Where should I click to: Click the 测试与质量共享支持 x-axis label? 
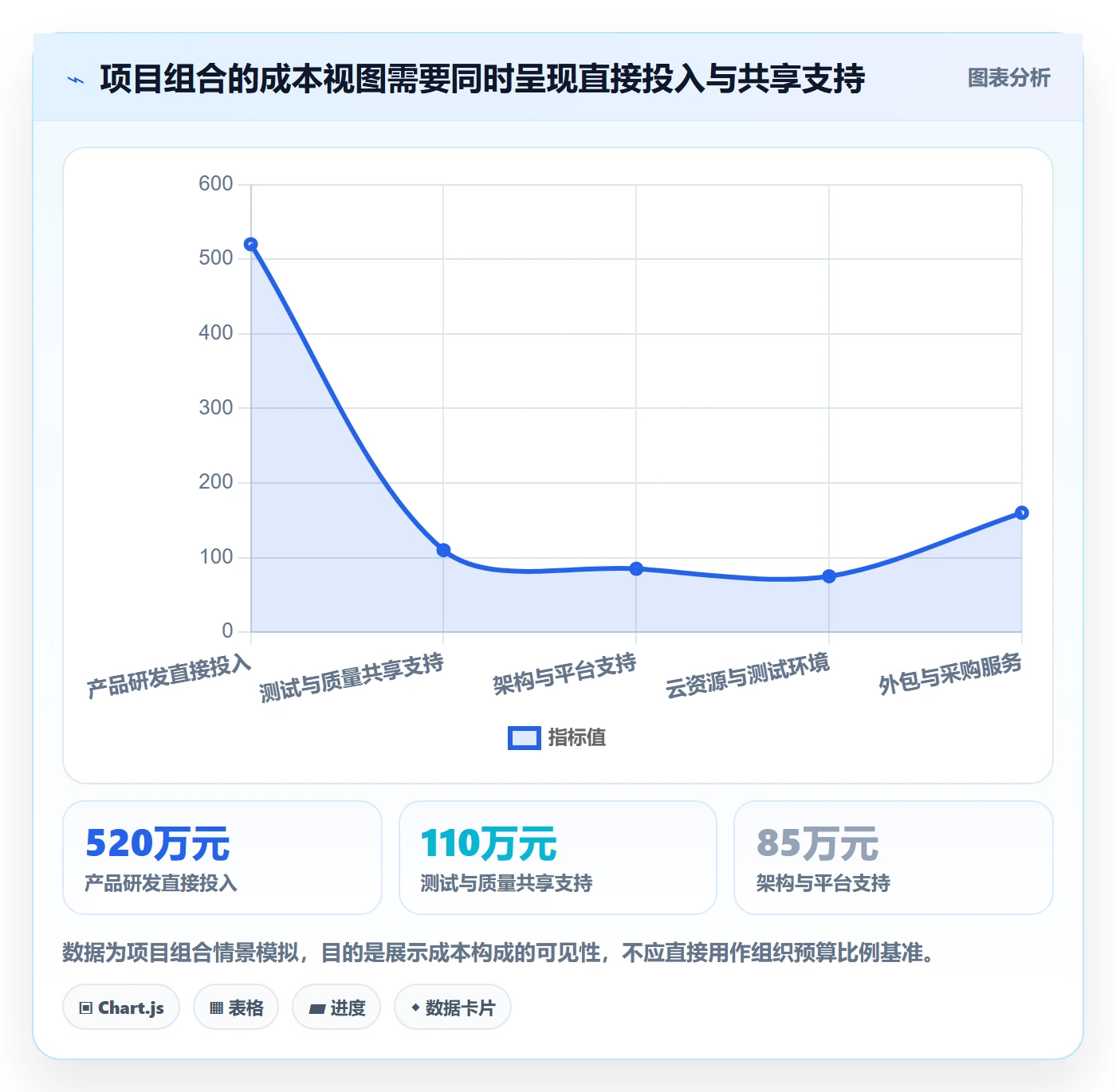352,678
